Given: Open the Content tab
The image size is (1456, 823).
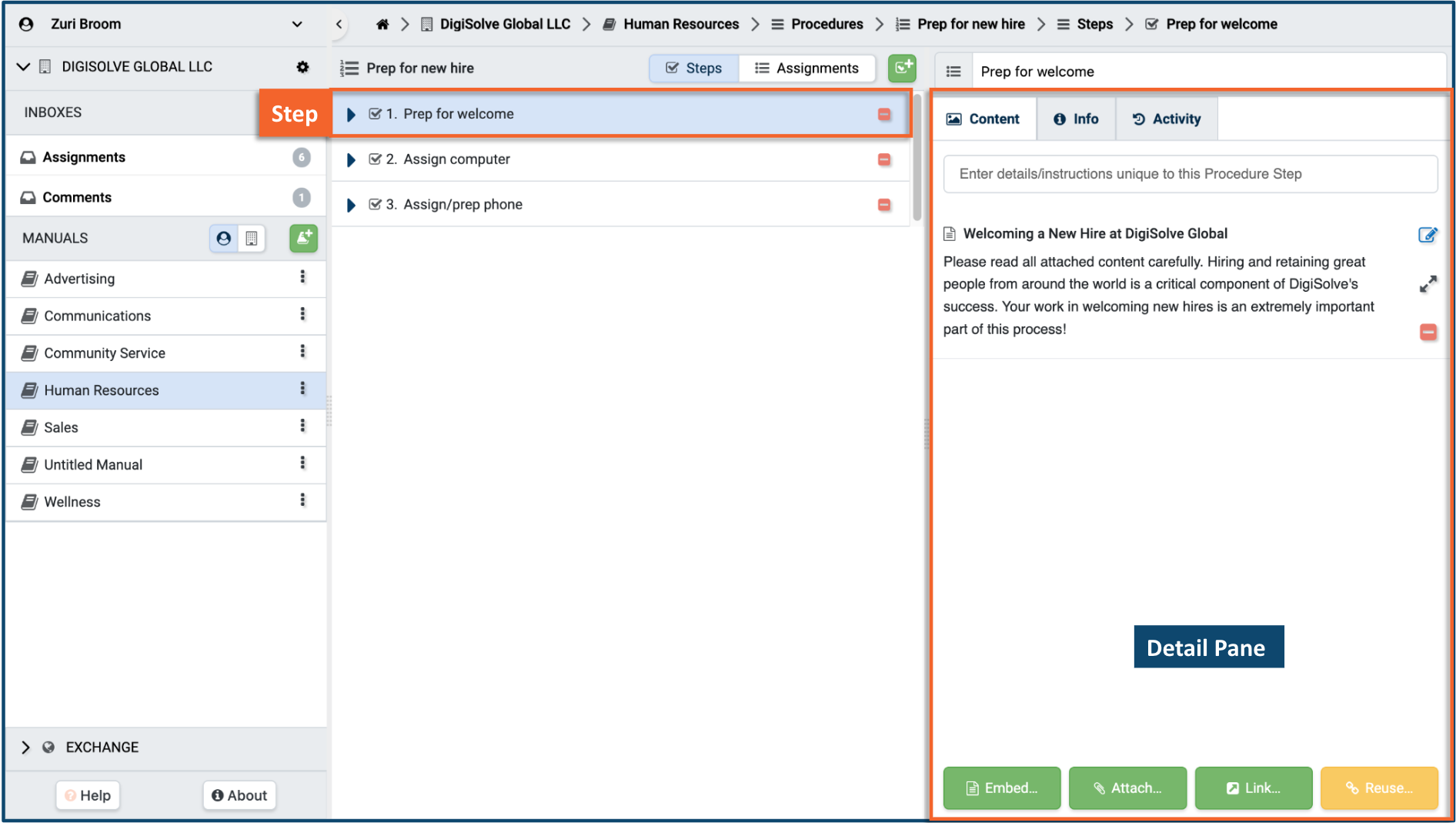Looking at the screenshot, I should [983, 119].
